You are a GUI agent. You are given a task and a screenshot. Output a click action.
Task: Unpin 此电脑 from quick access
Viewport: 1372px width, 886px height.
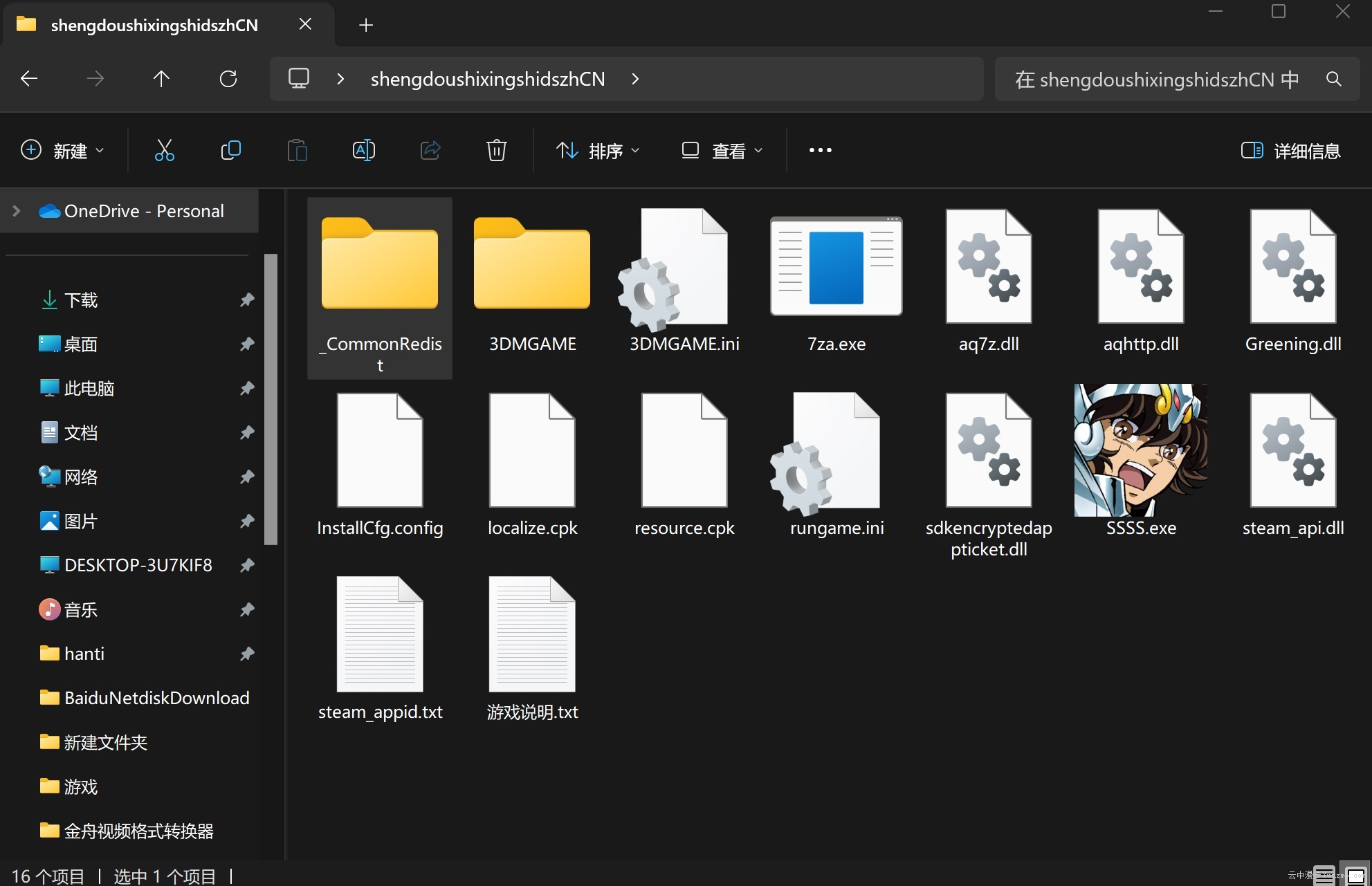247,388
